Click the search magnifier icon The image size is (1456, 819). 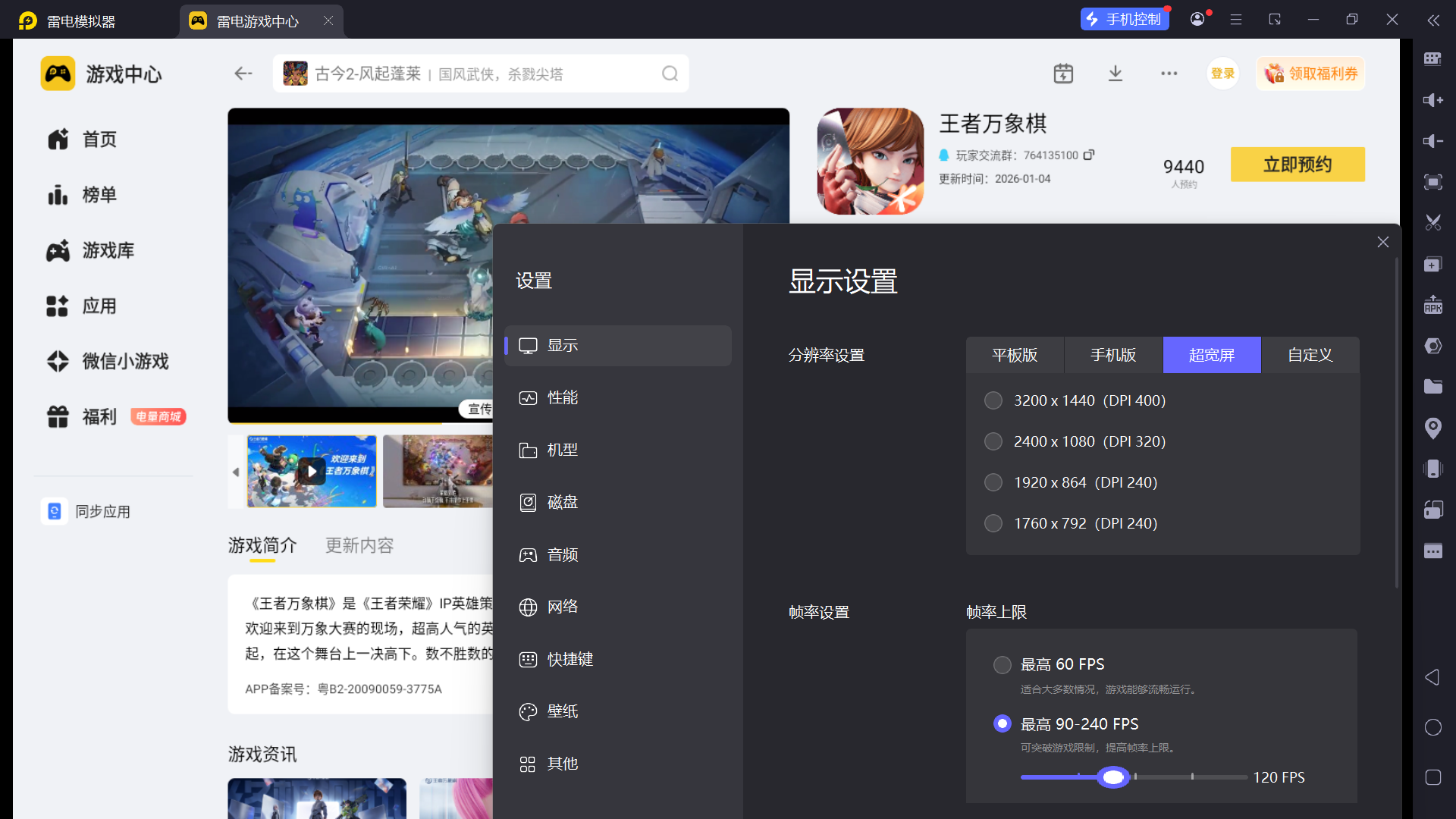click(670, 74)
